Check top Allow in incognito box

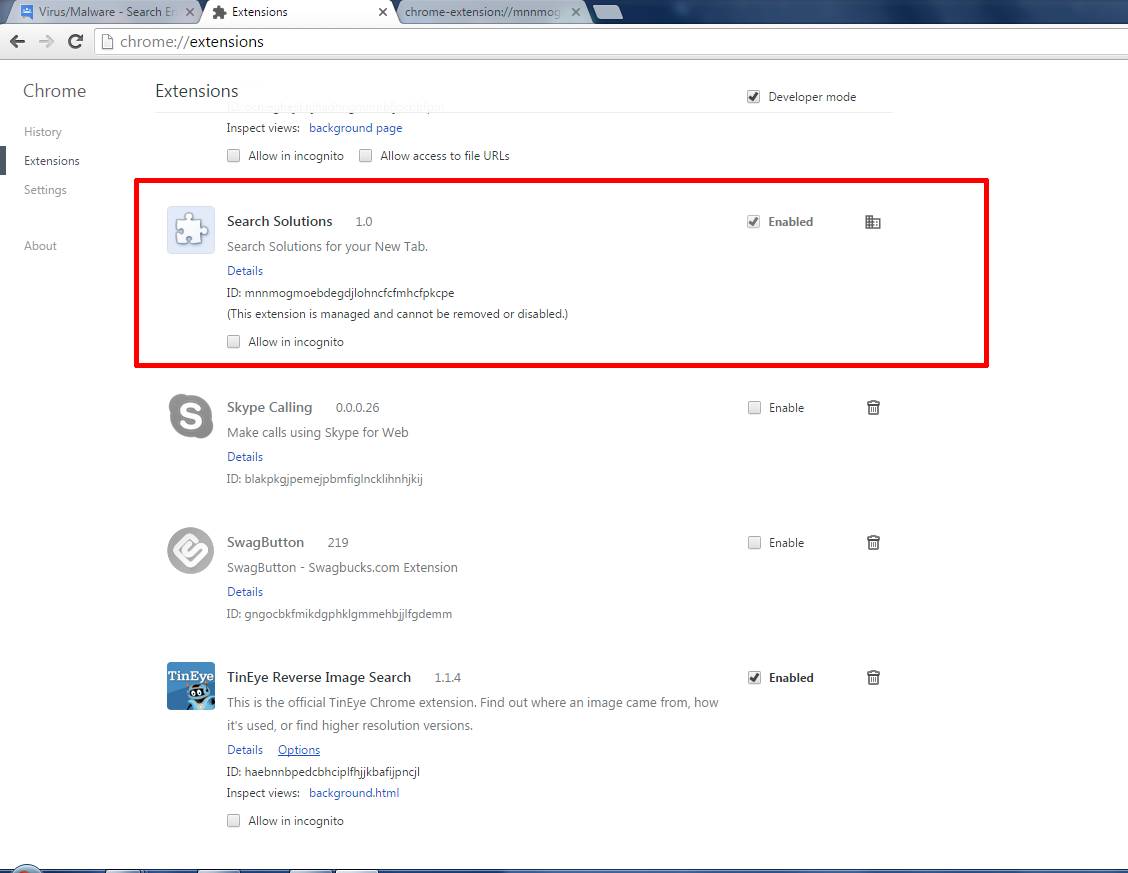click(x=233, y=155)
